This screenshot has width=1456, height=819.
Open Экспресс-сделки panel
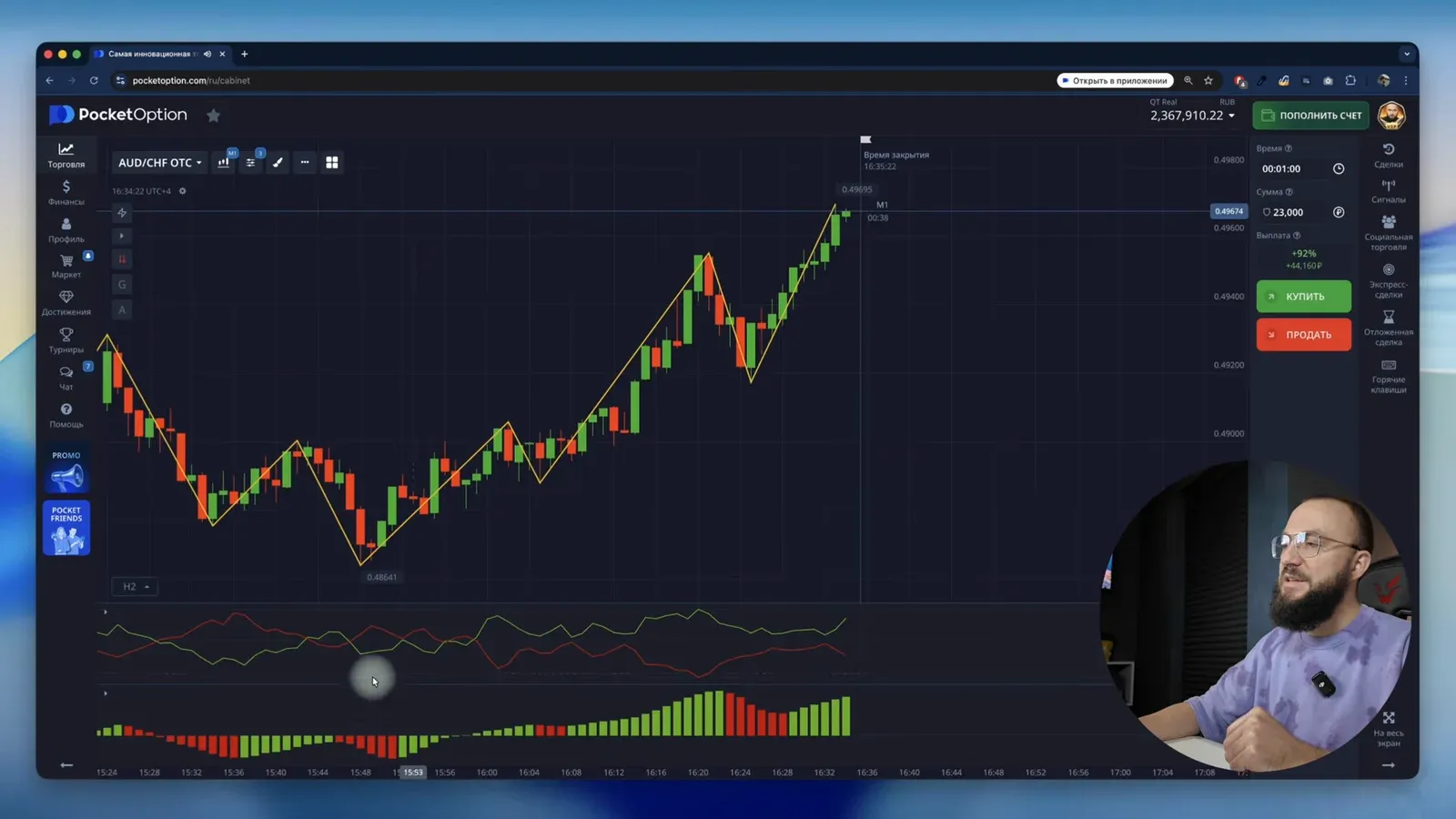point(1388,281)
